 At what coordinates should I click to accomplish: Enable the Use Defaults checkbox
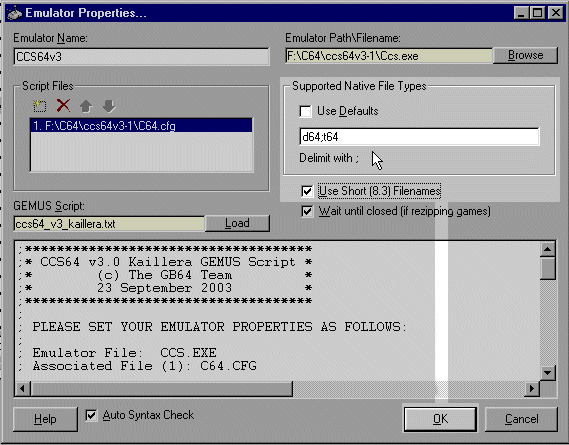click(x=305, y=111)
